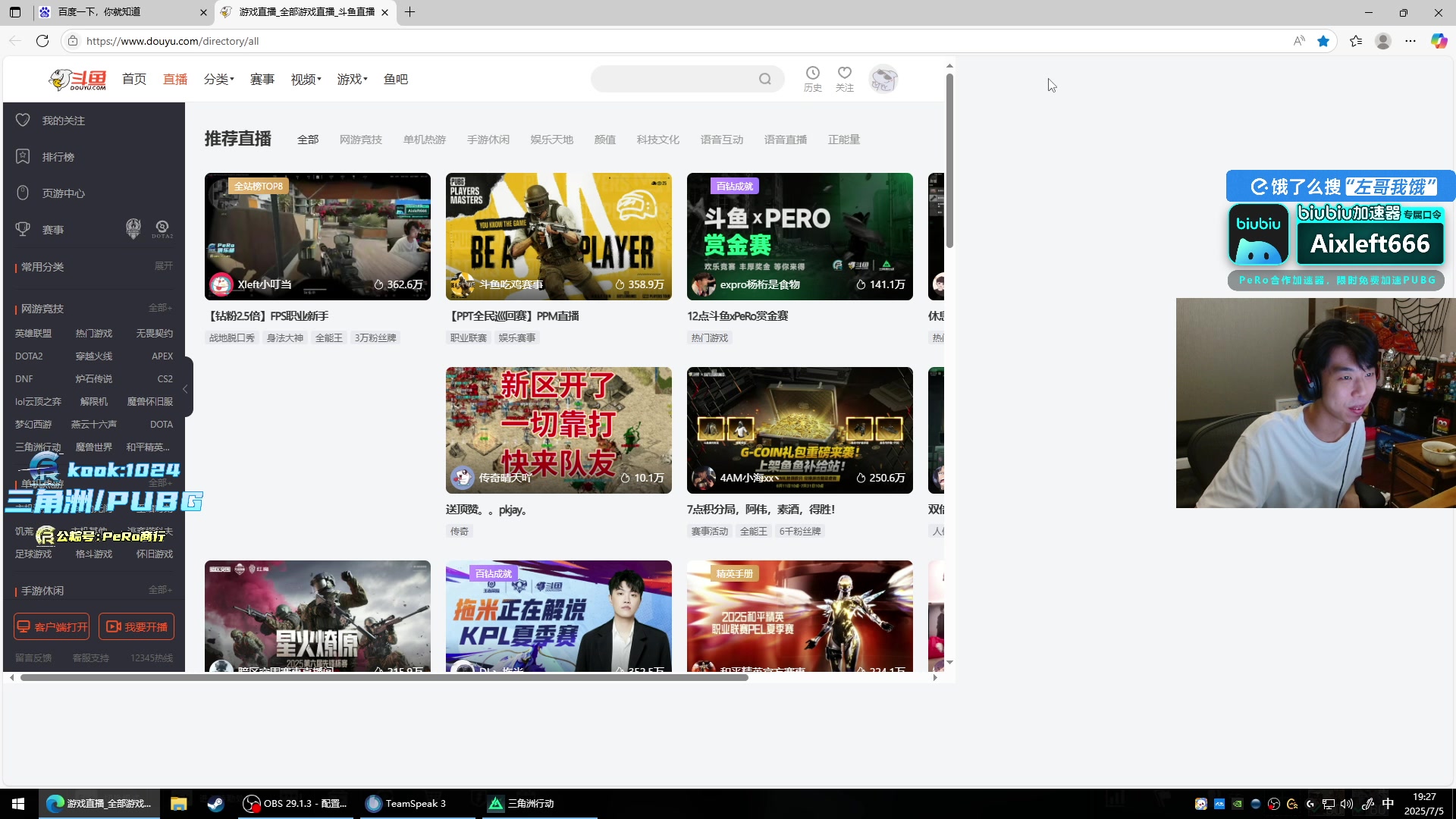Screen dimensions: 1456x819
Task: Open the tab actions icon at top left
Action: click(x=15, y=12)
